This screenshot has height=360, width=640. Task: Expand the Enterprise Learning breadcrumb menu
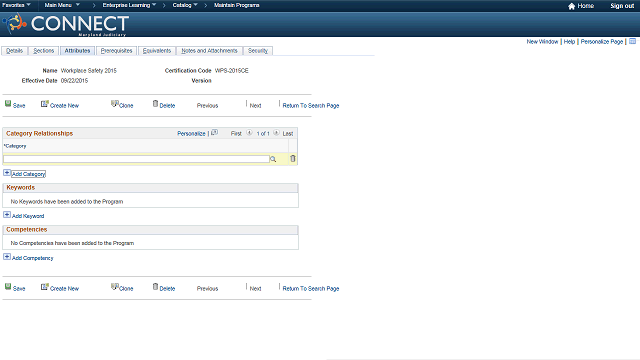[x=129, y=5]
